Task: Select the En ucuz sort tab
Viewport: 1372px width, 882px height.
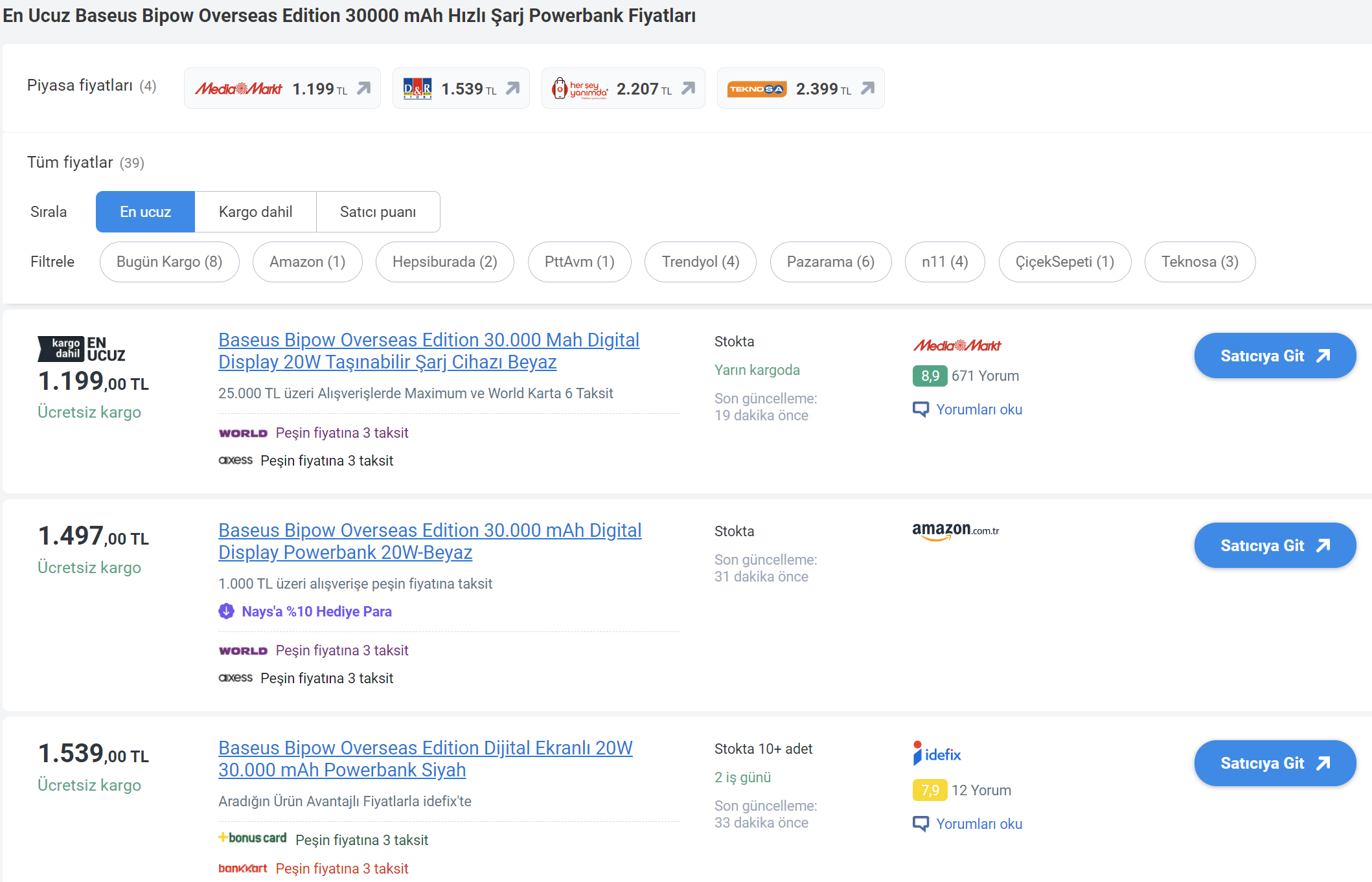Action: pos(145,212)
